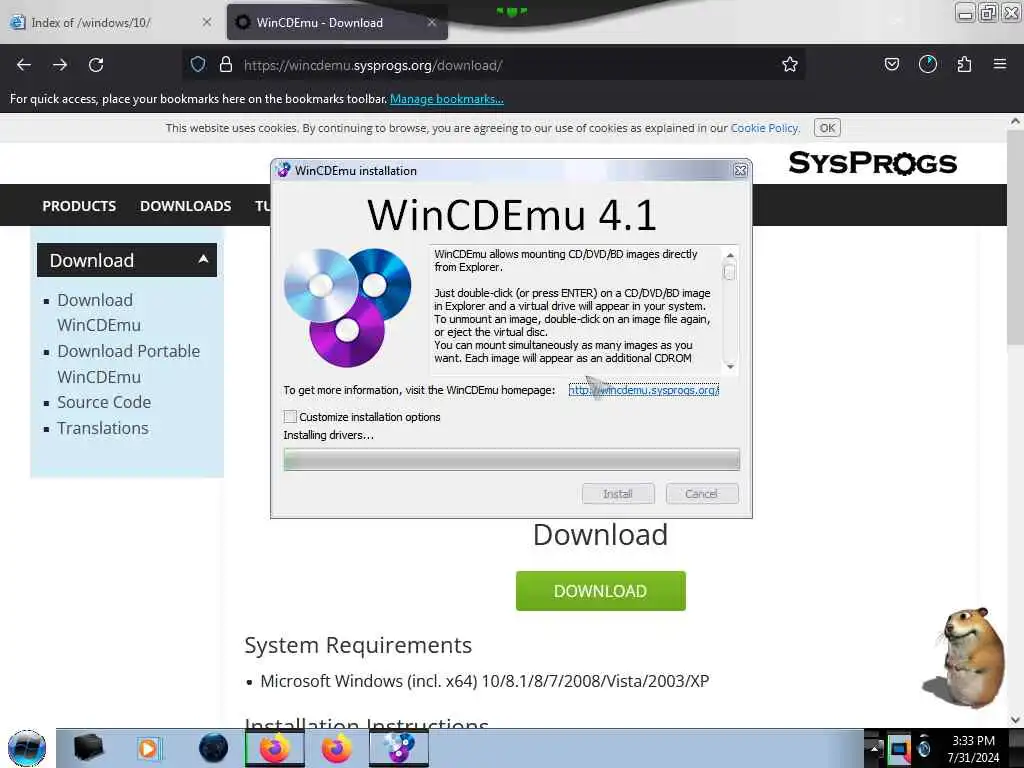Open the Pocket save icon
Image resolution: width=1024 pixels, height=768 pixels.
coord(891,64)
